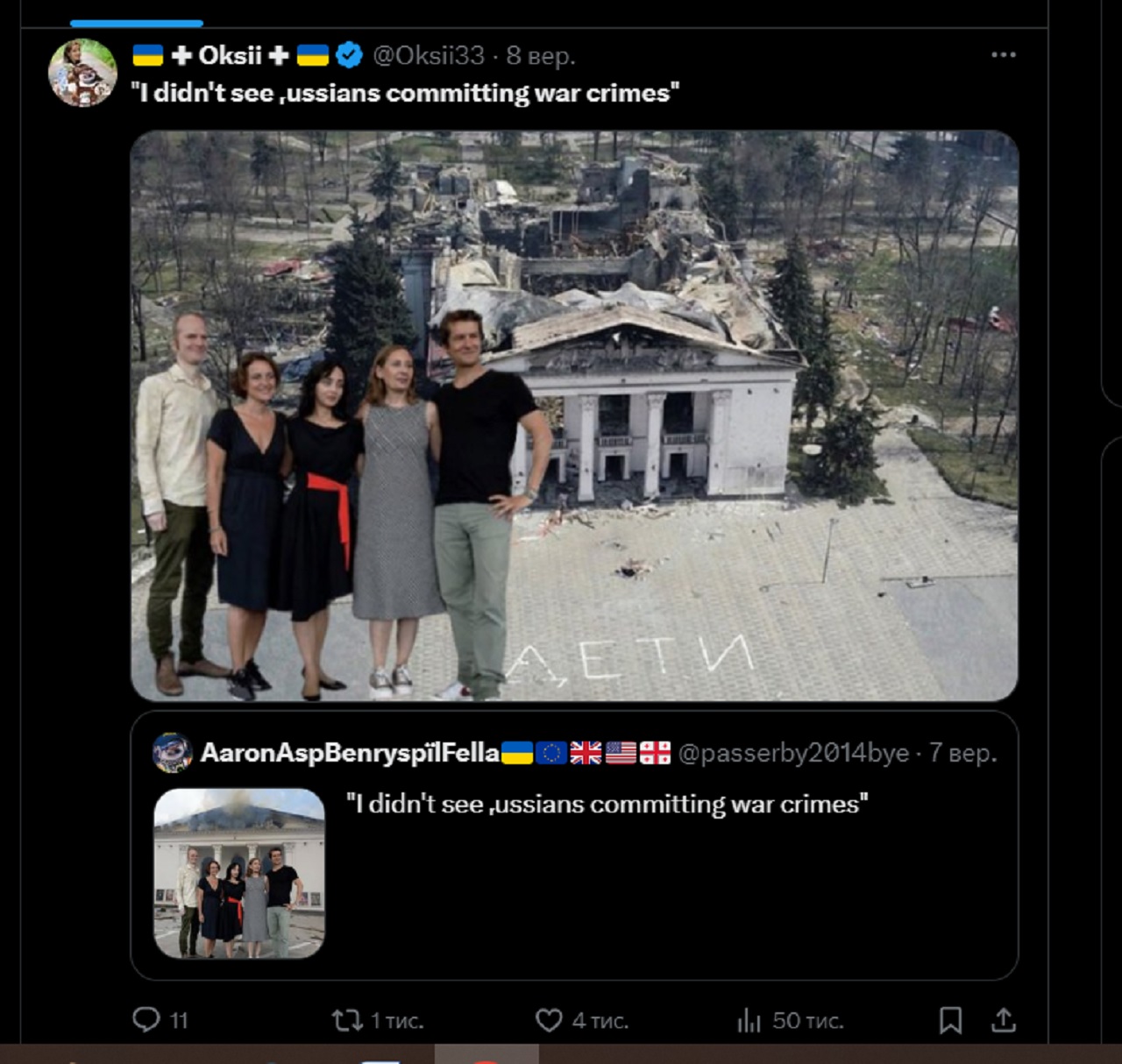The image size is (1122, 1064).
Task: Click the @passerby2014bye handle
Action: 793,753
